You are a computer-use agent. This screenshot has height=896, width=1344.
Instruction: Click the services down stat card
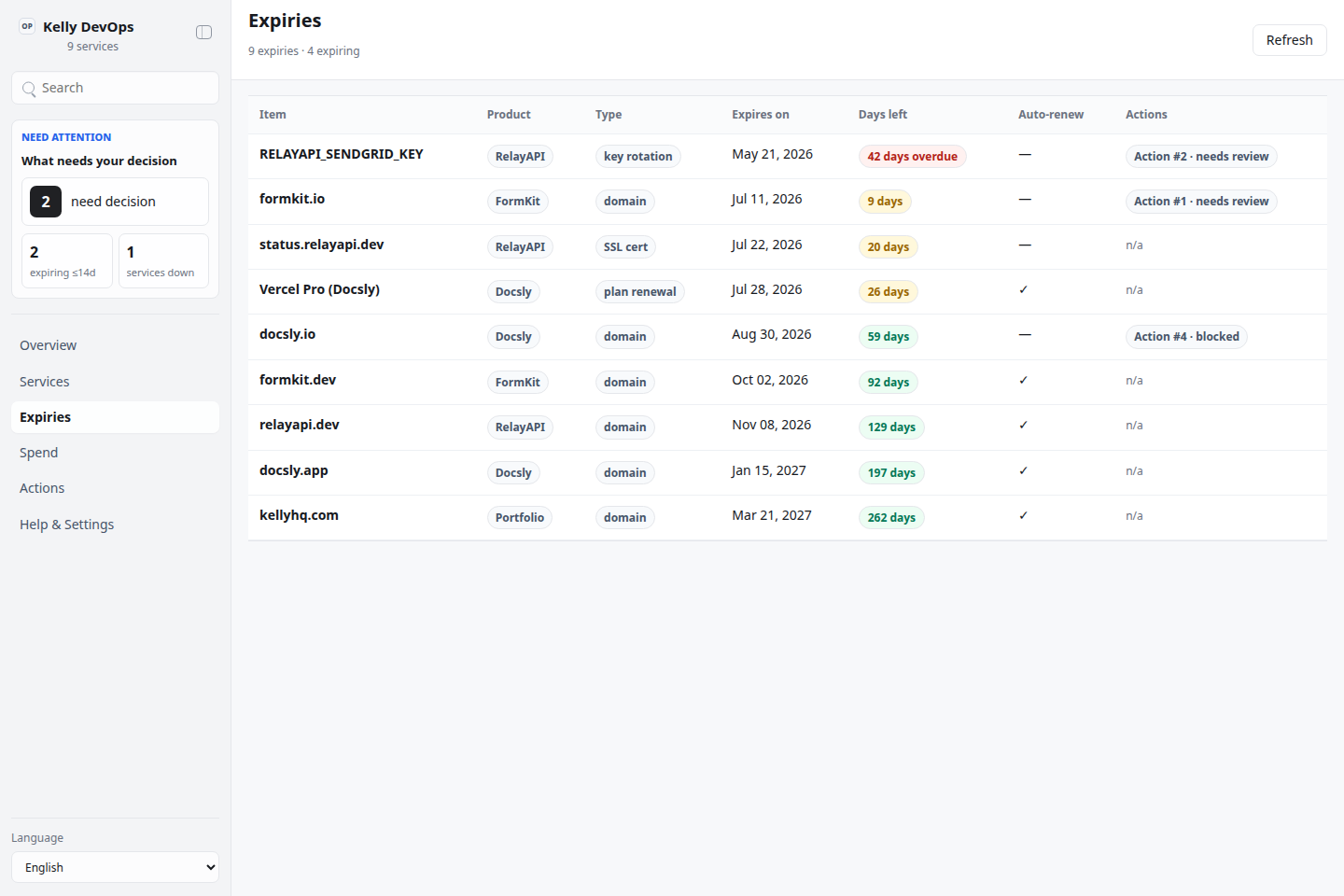tap(163, 261)
